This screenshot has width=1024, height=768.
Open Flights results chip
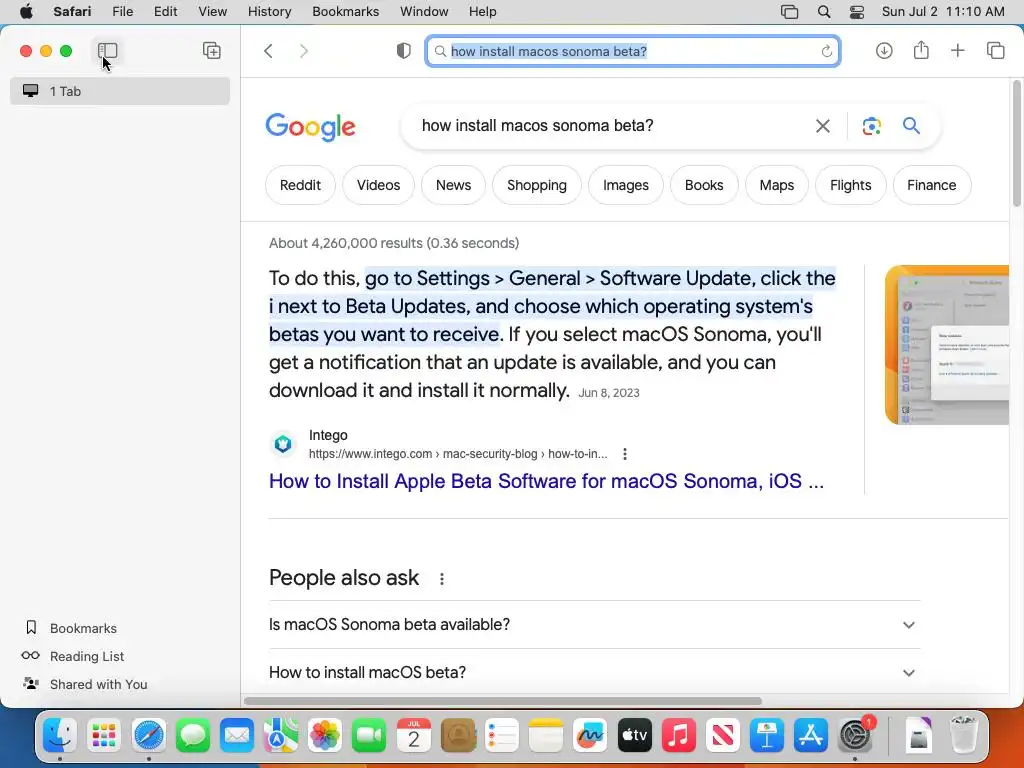click(850, 185)
